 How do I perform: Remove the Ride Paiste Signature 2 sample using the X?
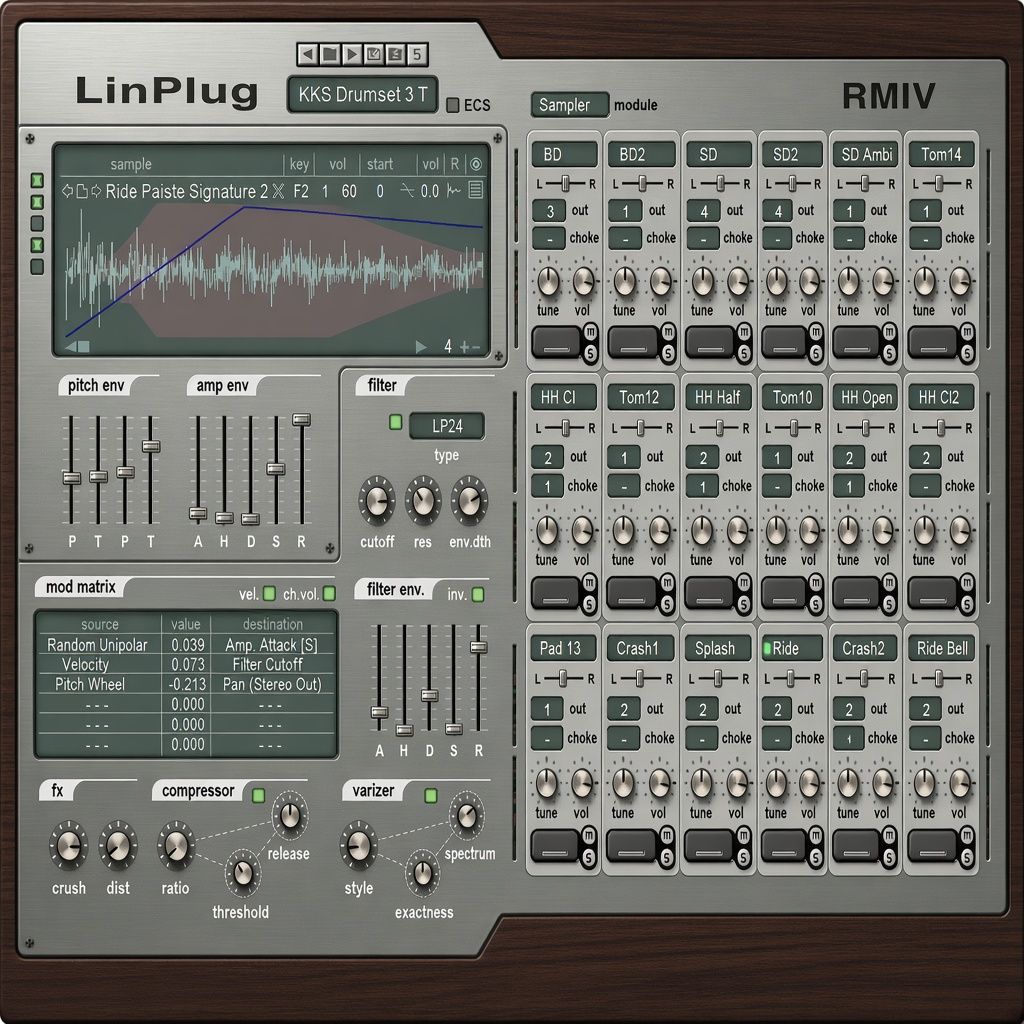coord(279,191)
